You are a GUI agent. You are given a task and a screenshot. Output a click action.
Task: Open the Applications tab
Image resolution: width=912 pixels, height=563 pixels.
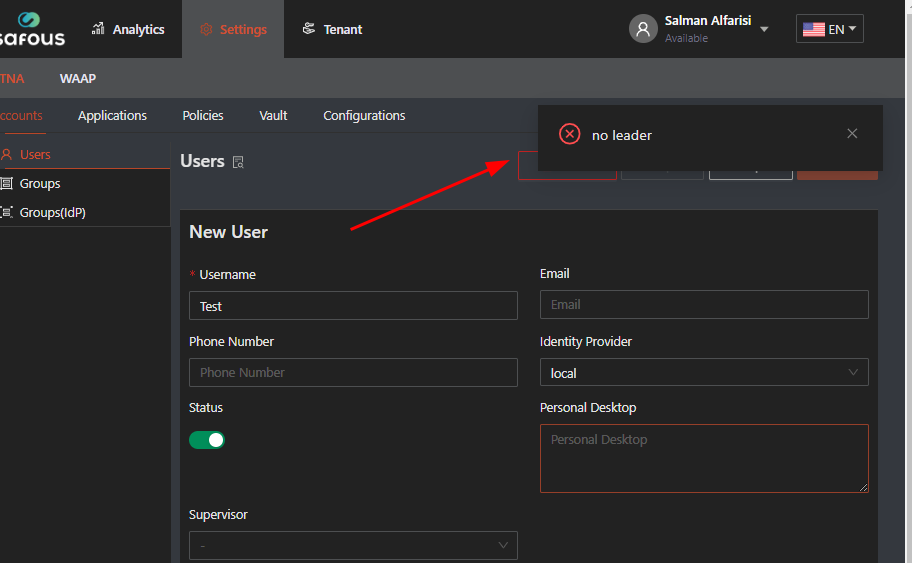pos(112,115)
